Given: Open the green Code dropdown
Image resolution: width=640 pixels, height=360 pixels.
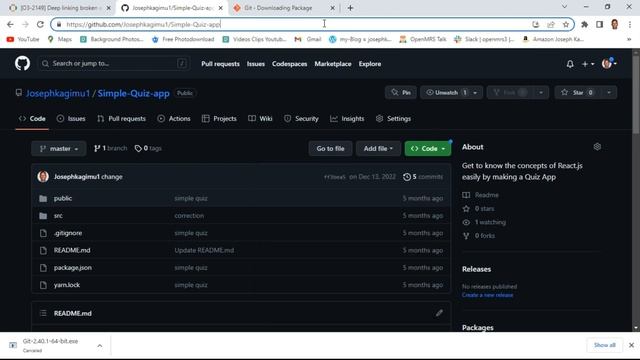Looking at the screenshot, I should (x=428, y=149).
